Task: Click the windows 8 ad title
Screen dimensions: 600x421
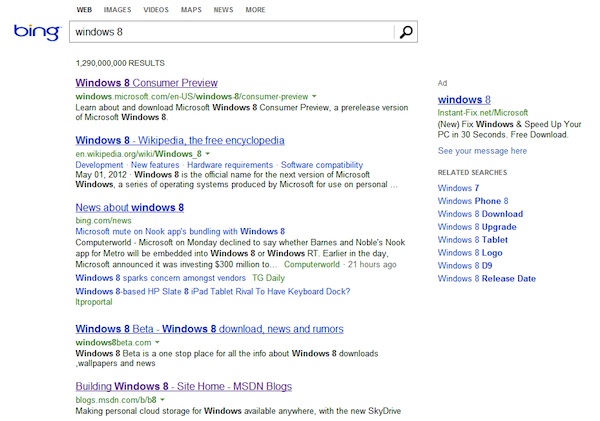Action: (464, 100)
